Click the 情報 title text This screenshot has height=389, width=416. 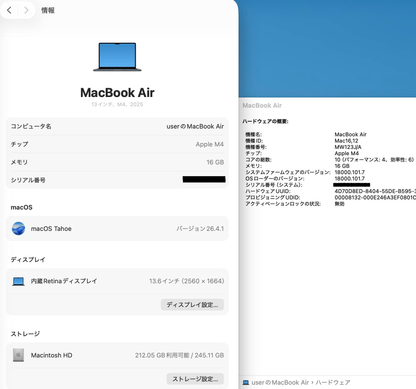[48, 10]
